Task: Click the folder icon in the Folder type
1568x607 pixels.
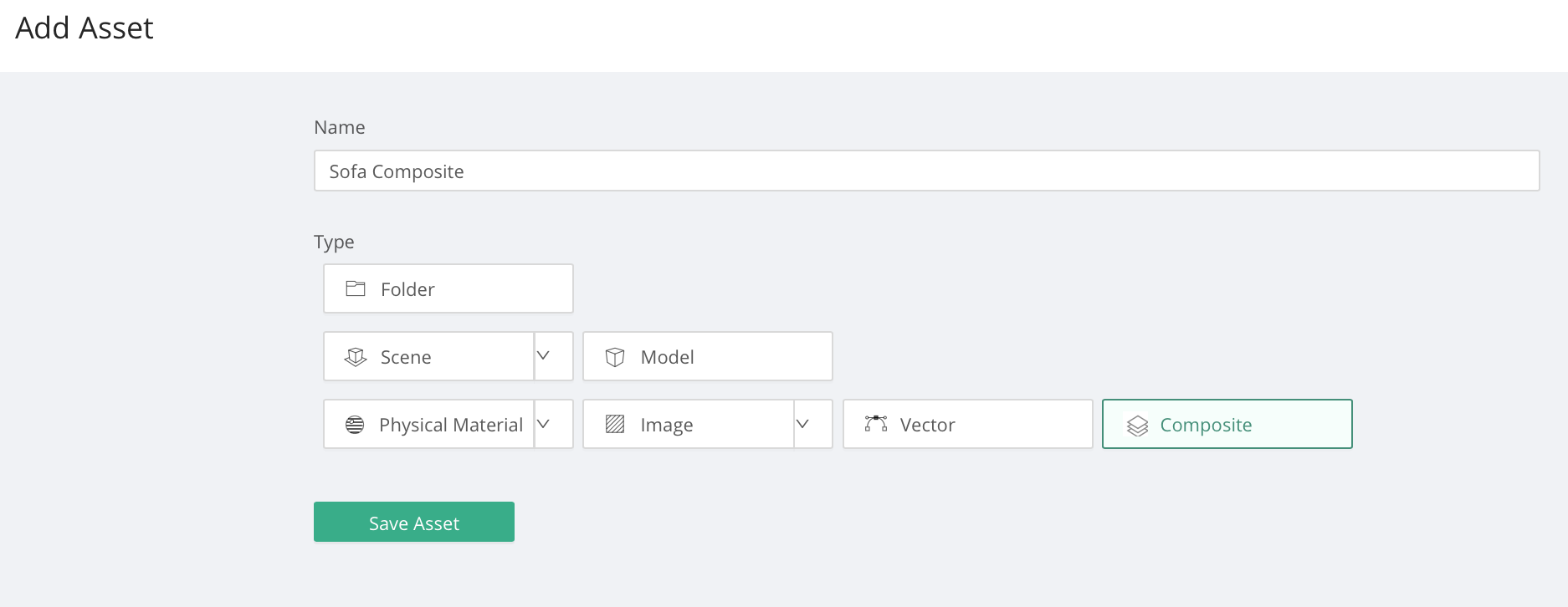Action: point(356,289)
